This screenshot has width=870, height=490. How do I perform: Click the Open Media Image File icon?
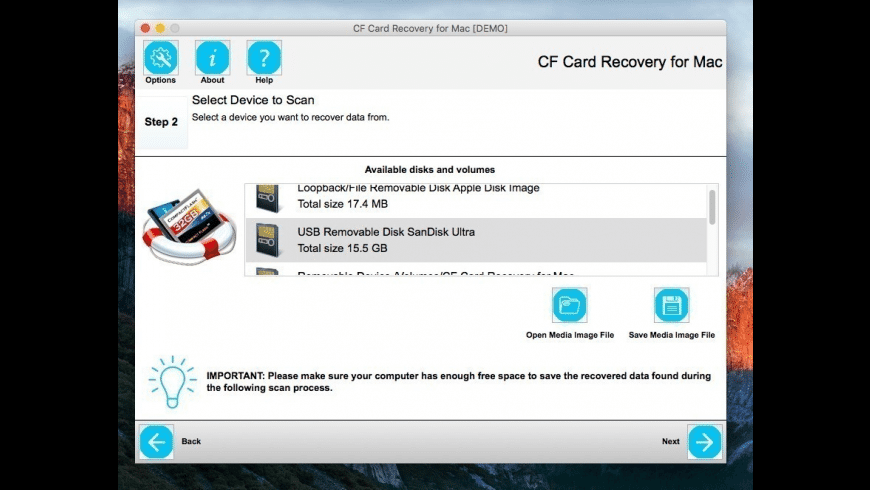point(569,305)
